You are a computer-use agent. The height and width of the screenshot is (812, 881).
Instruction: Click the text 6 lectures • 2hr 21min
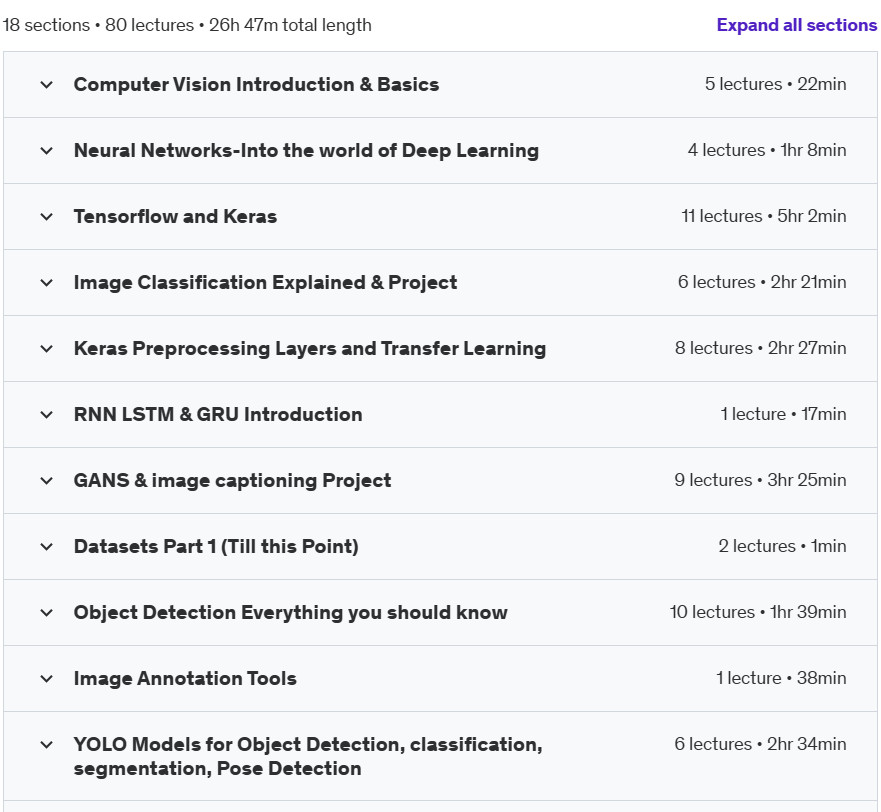(x=762, y=282)
